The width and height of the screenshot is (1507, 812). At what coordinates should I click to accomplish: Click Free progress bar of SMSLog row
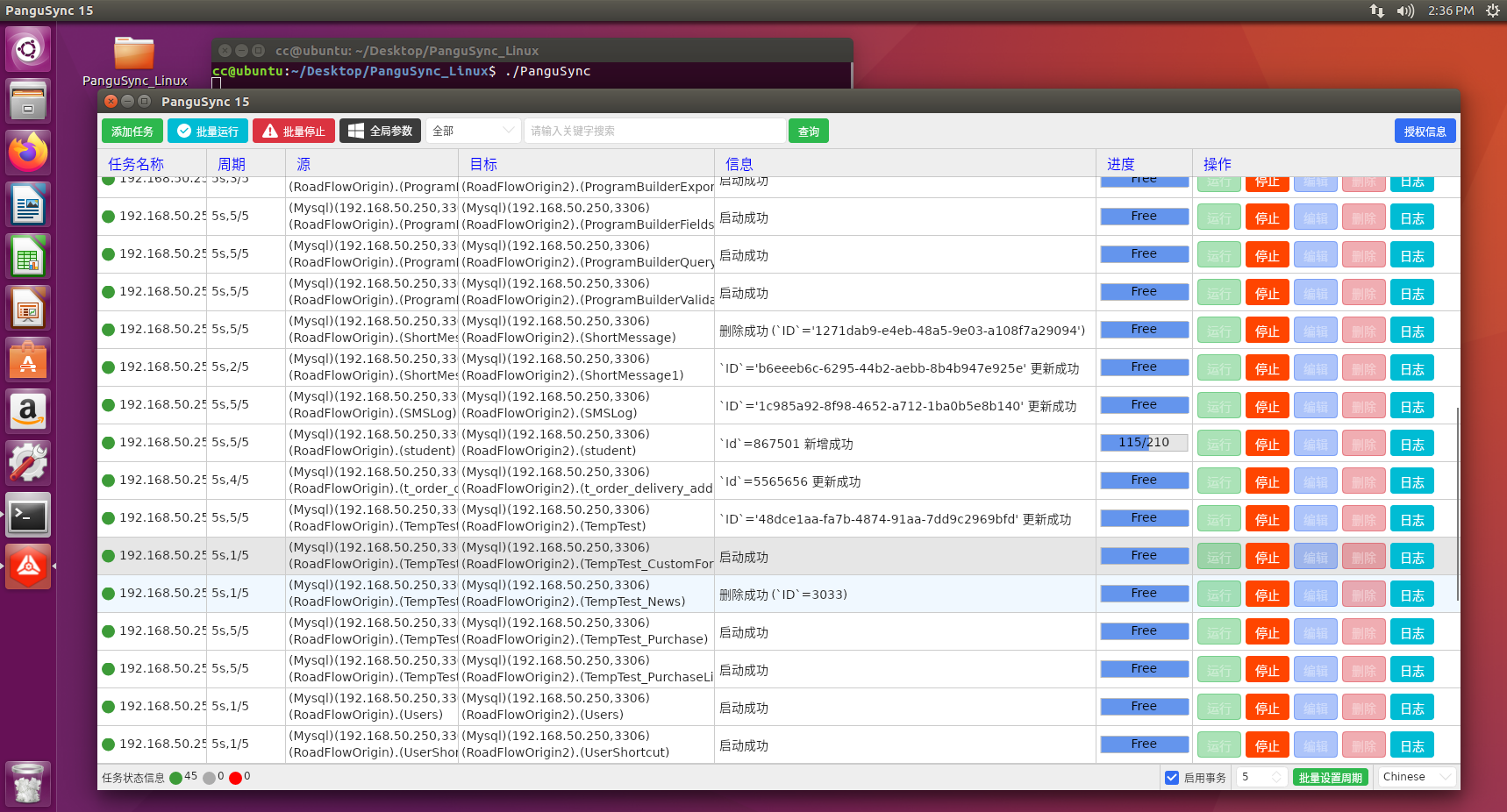click(1145, 405)
